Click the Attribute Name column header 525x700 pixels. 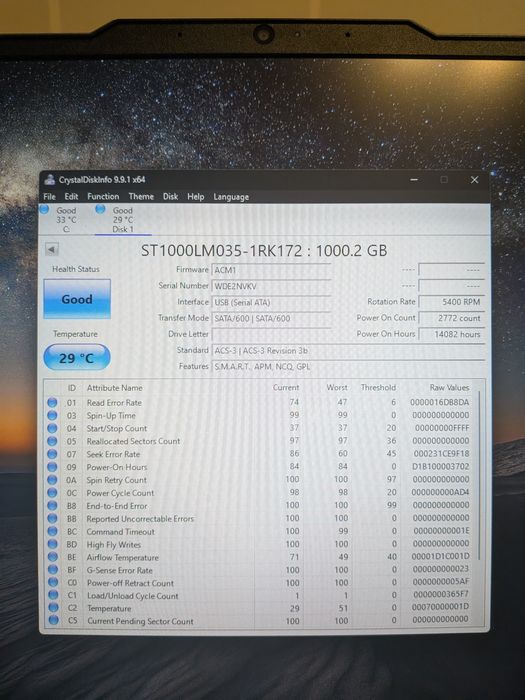(115, 388)
